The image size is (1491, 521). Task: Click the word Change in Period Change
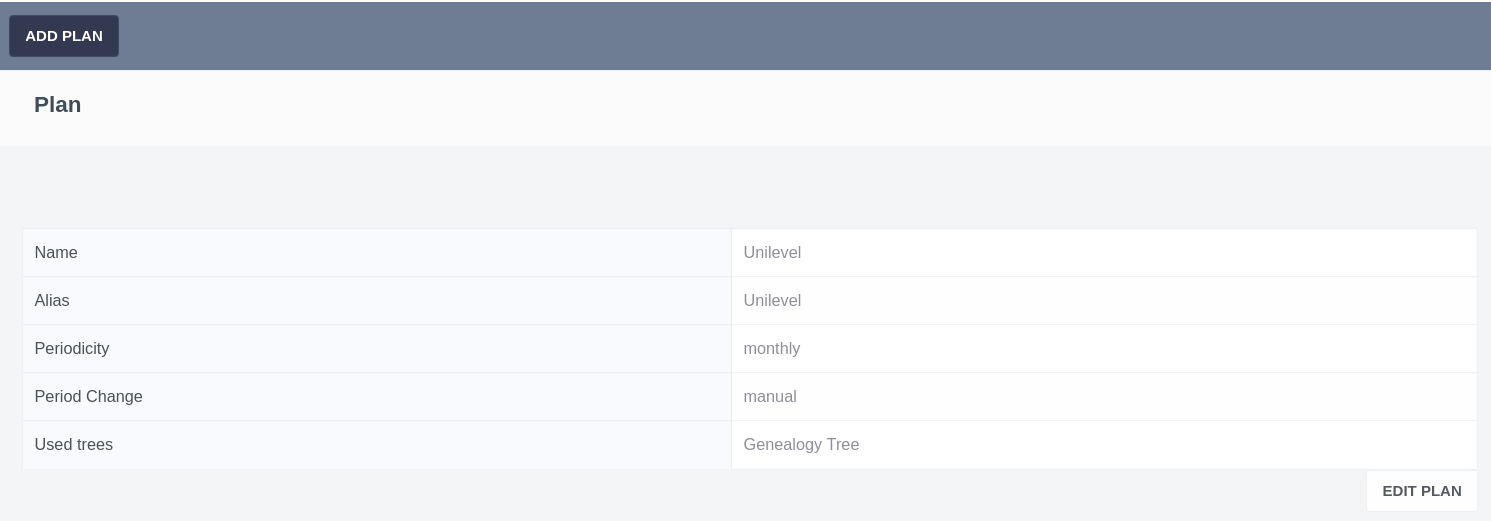(115, 397)
